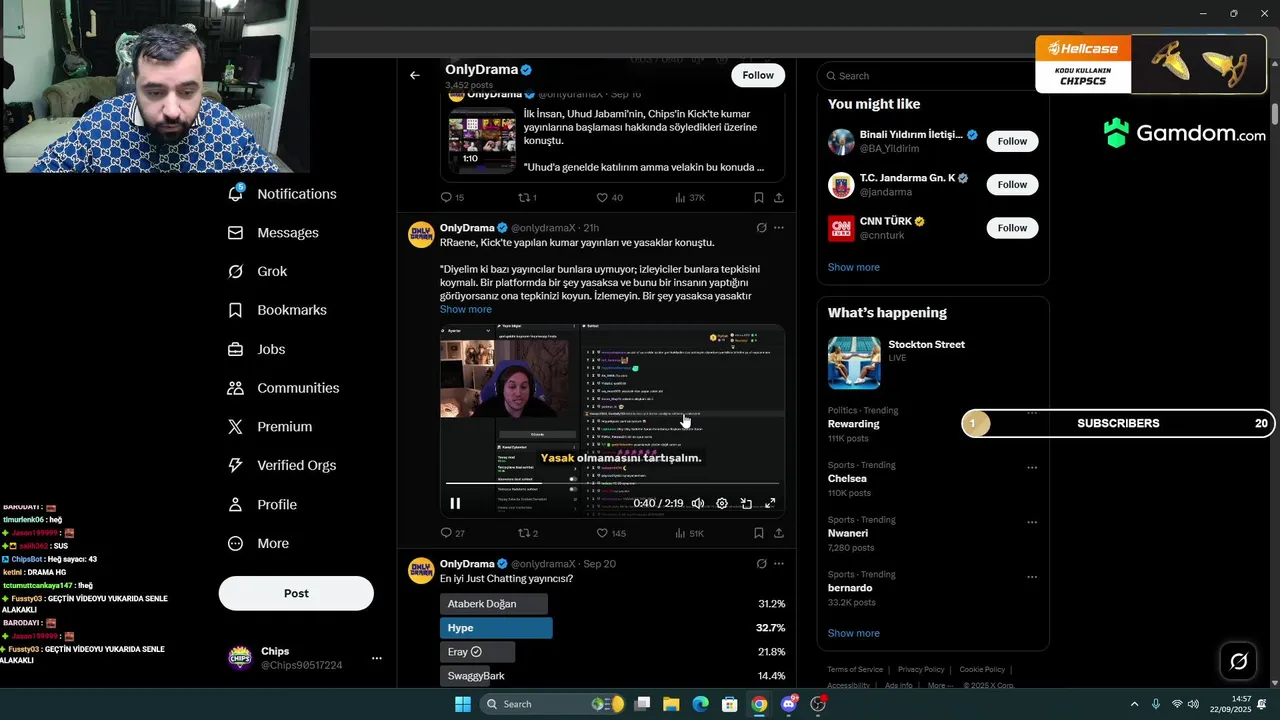
Task: Open more options on the Sep 20 poll tweet
Action: pos(779,564)
